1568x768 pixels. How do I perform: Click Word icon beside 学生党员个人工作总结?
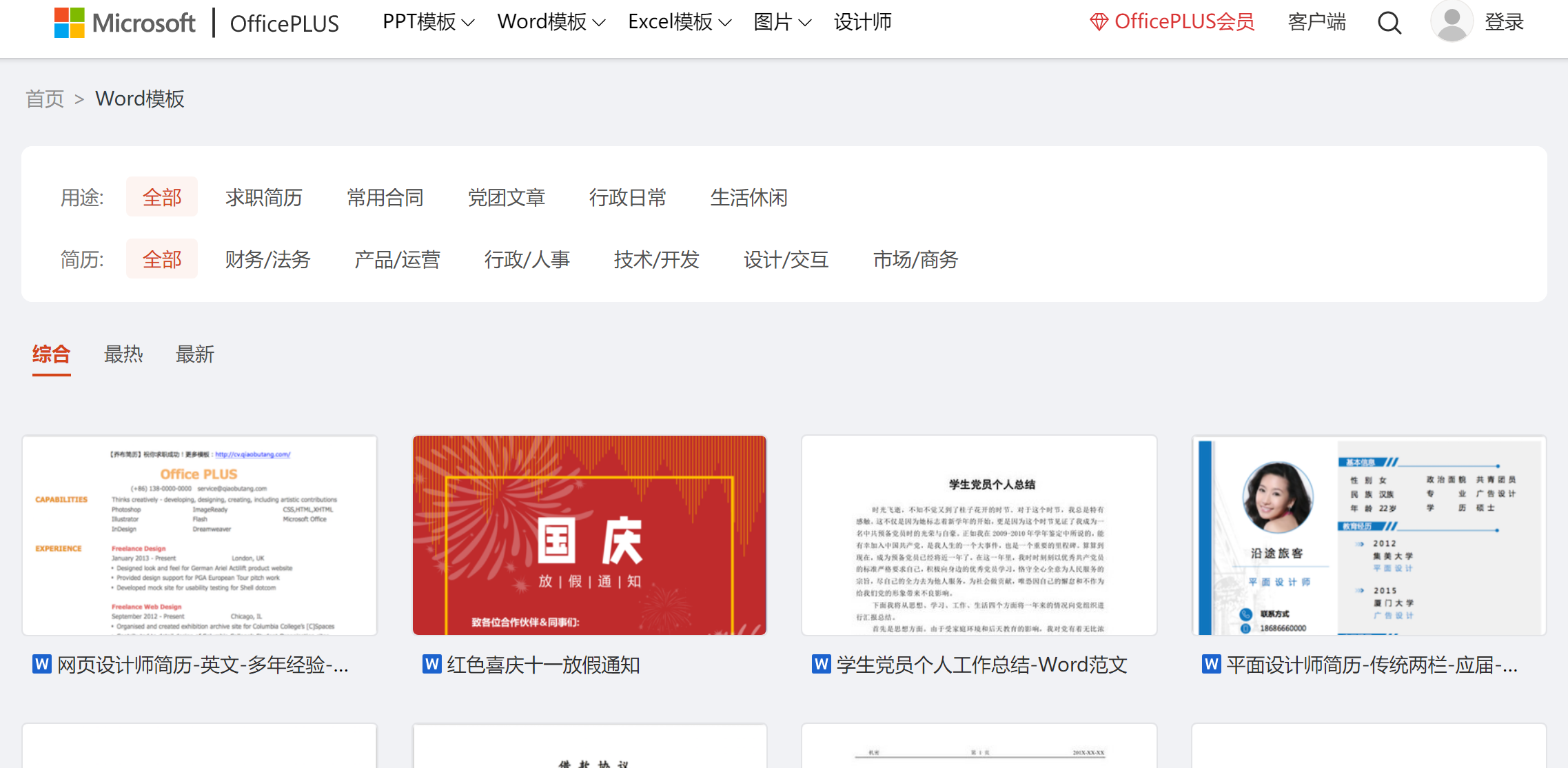coord(821,664)
